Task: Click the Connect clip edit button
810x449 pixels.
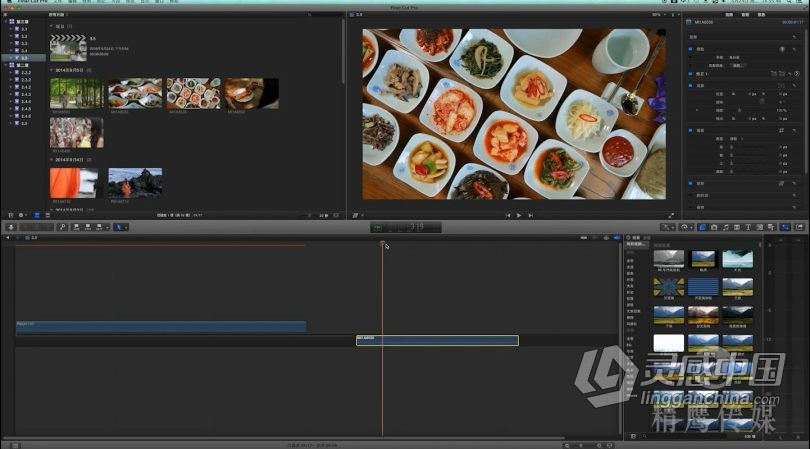Action: 76,227
